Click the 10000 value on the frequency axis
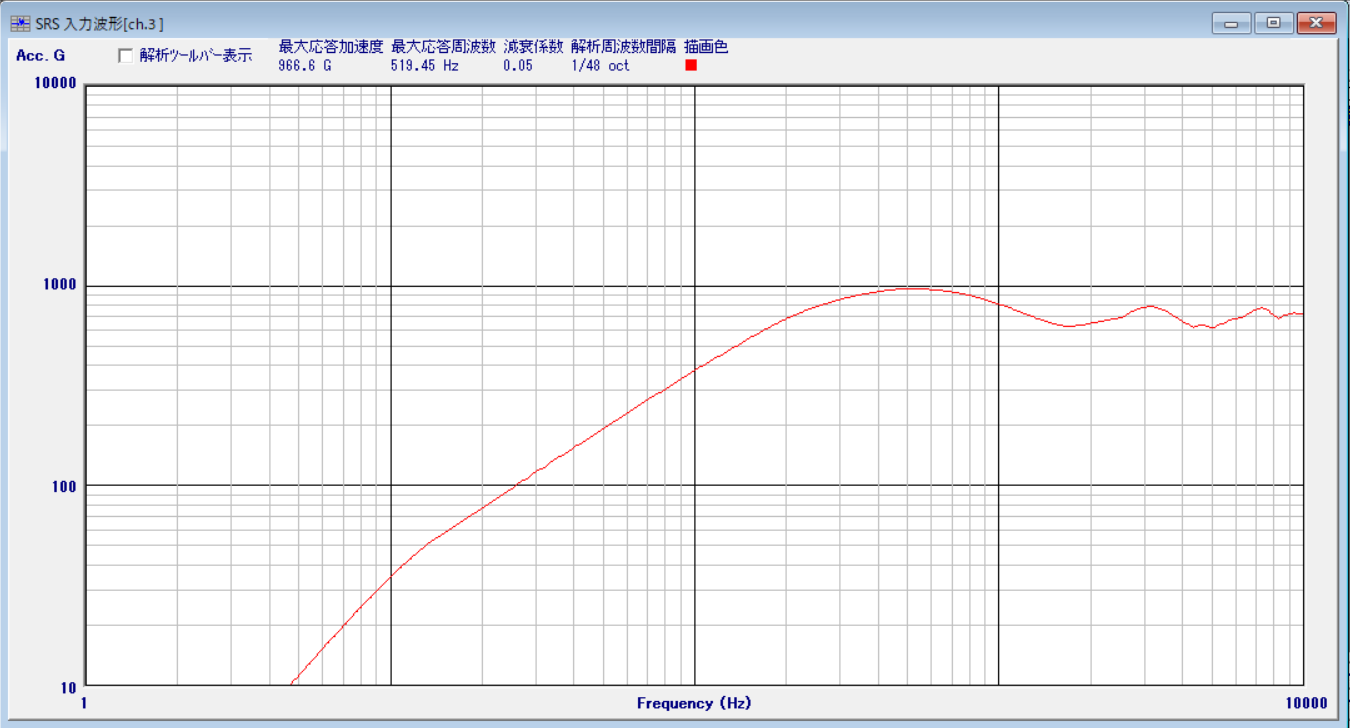This screenshot has width=1350, height=728. [1306, 703]
